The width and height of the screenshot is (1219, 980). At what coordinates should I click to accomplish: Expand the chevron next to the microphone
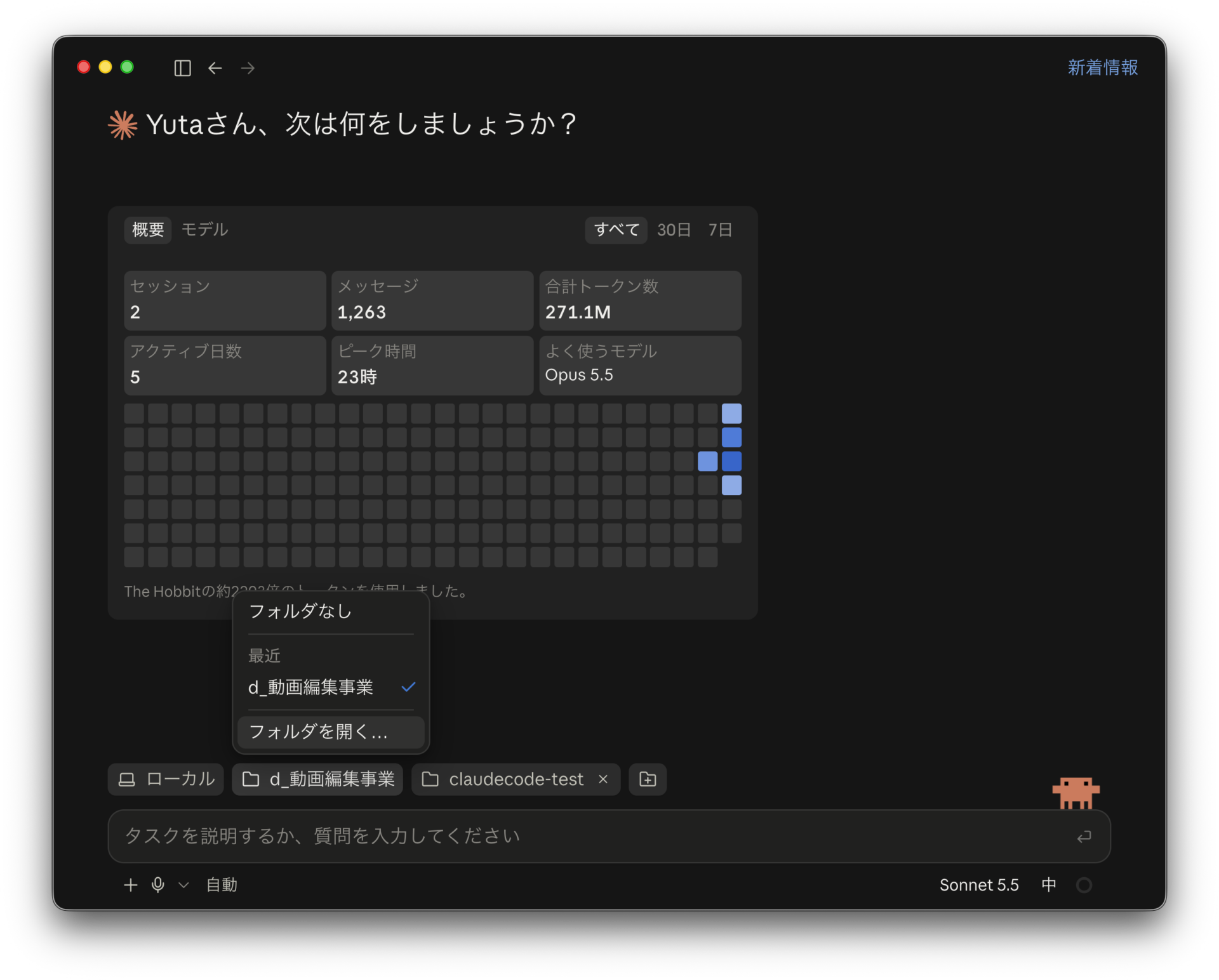pyautogui.click(x=183, y=885)
